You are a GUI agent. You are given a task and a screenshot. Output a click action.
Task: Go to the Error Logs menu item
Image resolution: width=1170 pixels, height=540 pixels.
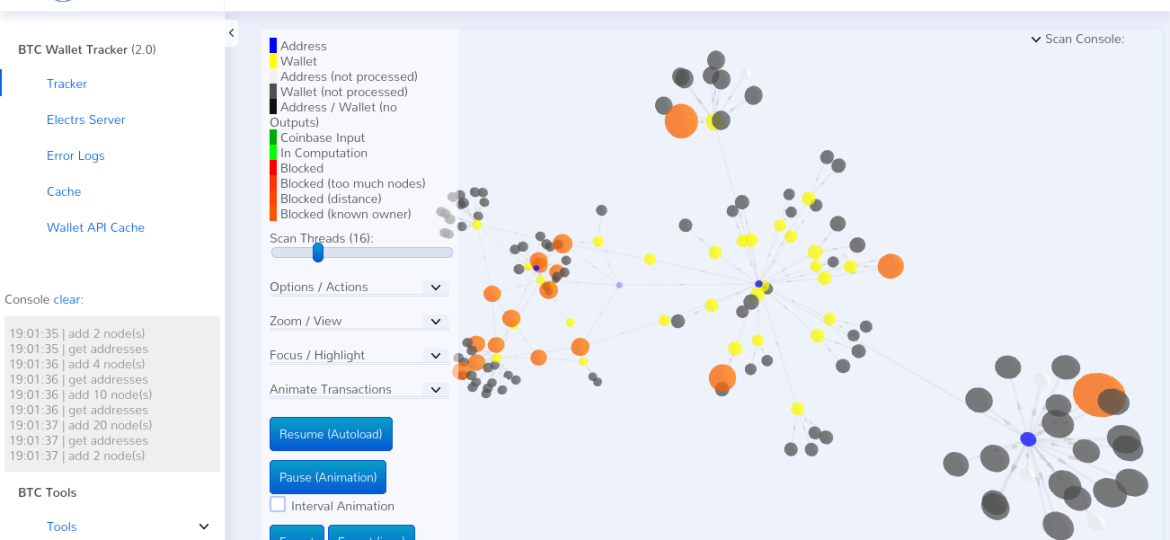[75, 155]
